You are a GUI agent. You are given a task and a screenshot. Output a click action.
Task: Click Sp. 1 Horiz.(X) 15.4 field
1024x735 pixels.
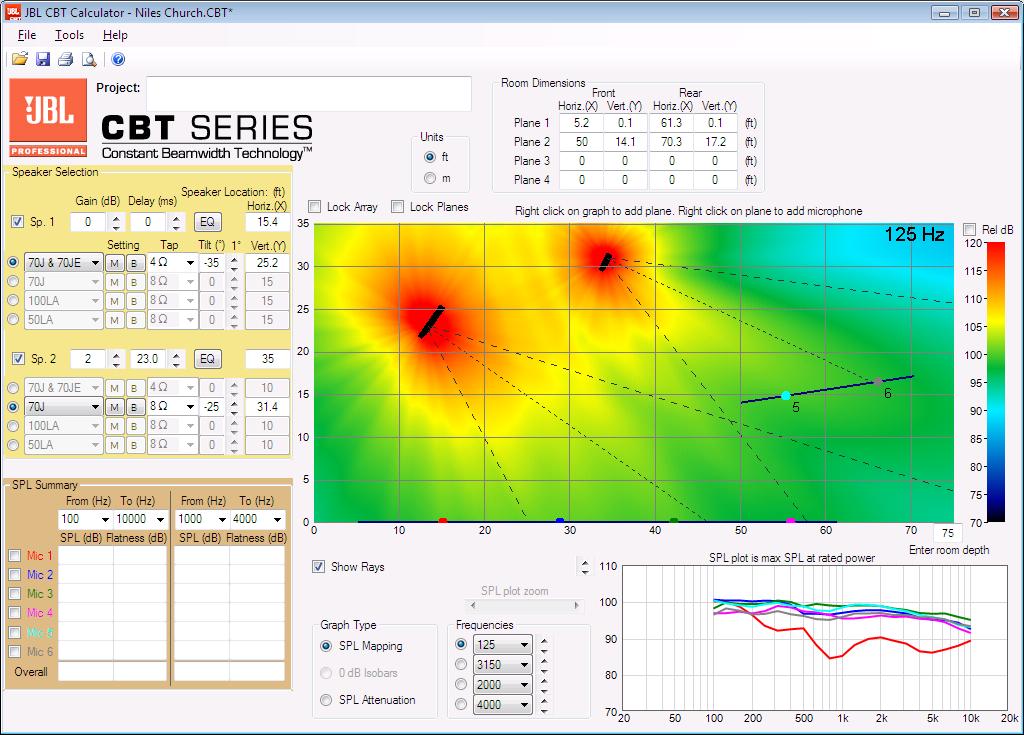[x=267, y=222]
